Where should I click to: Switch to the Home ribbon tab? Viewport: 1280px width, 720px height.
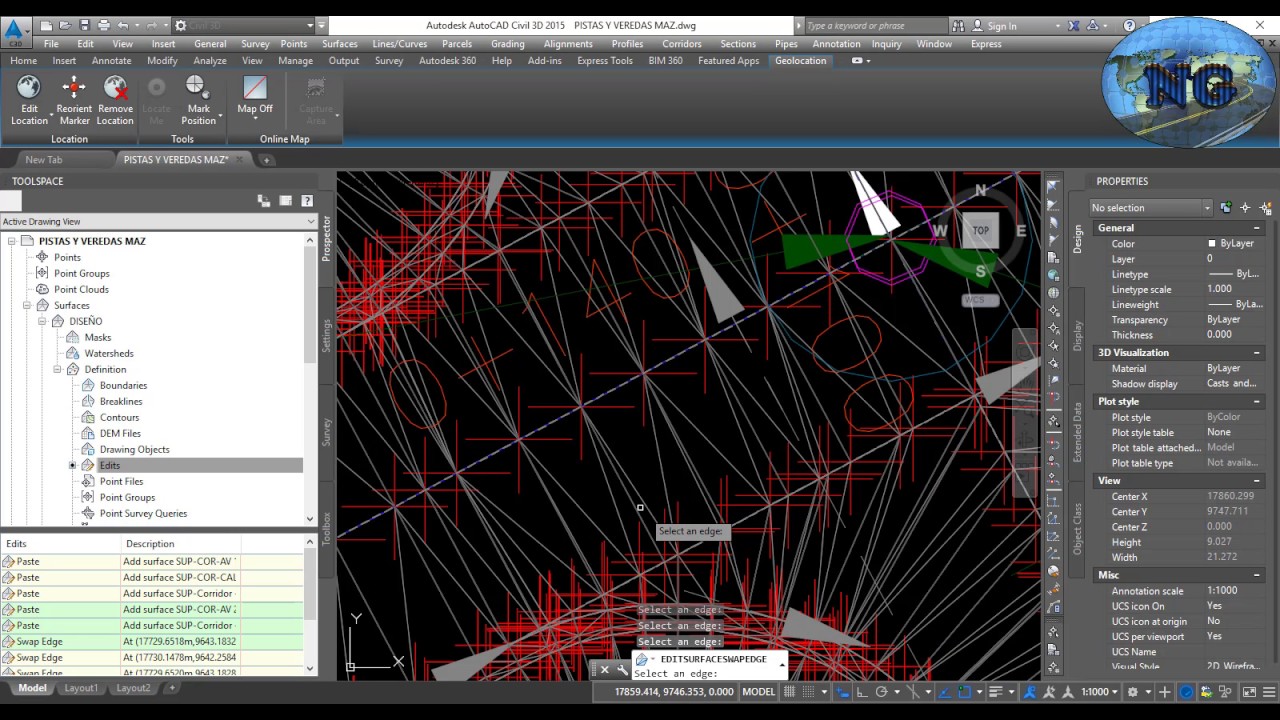pyautogui.click(x=23, y=61)
